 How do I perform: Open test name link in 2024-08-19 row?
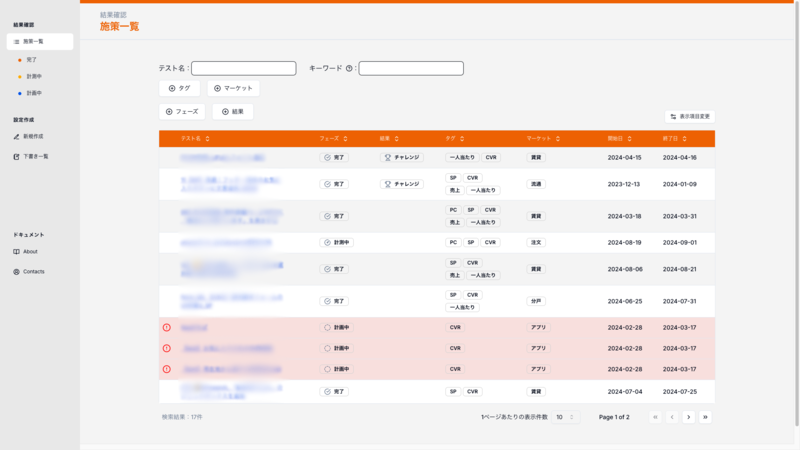pyautogui.click(x=227, y=243)
